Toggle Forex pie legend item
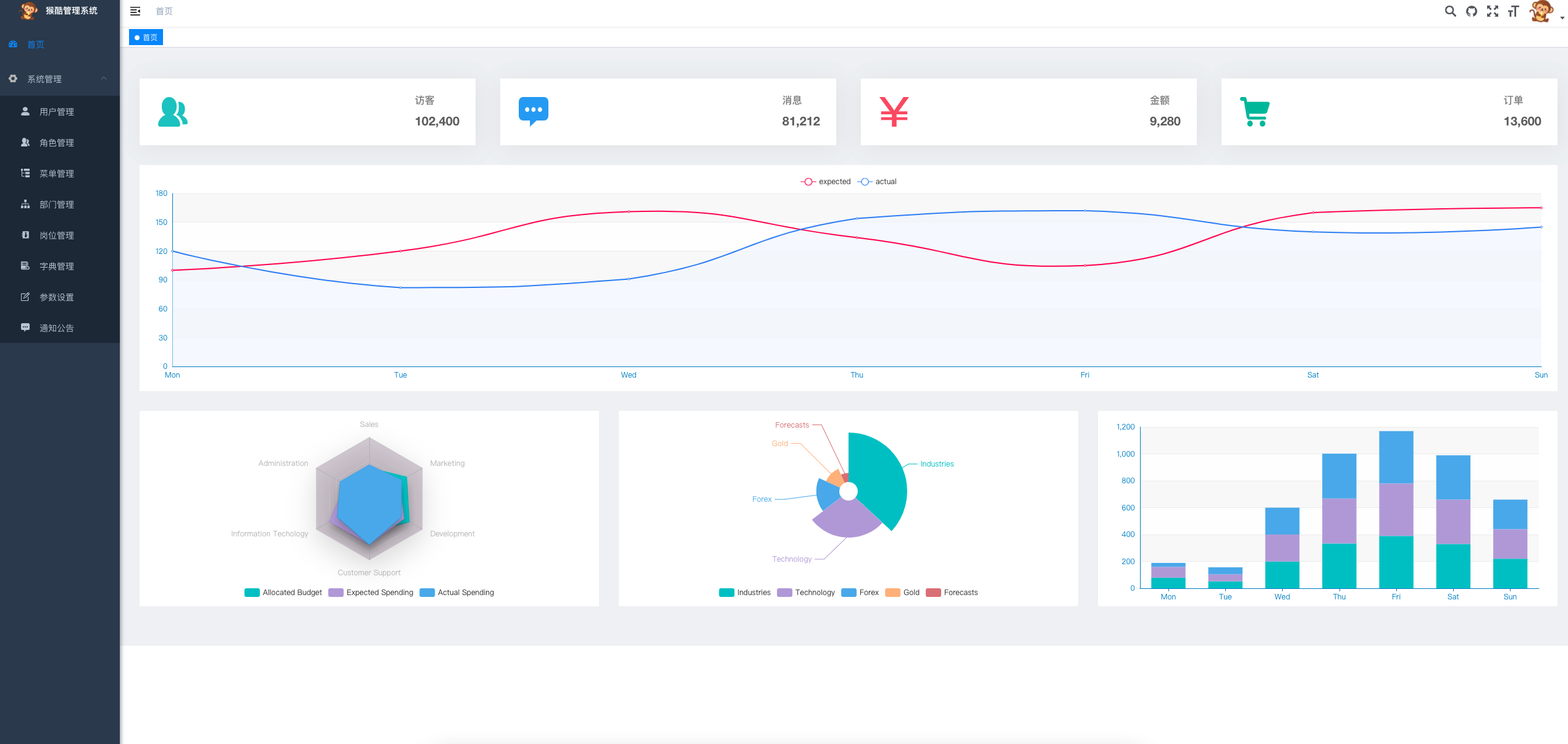Viewport: 1568px width, 744px height. [860, 593]
